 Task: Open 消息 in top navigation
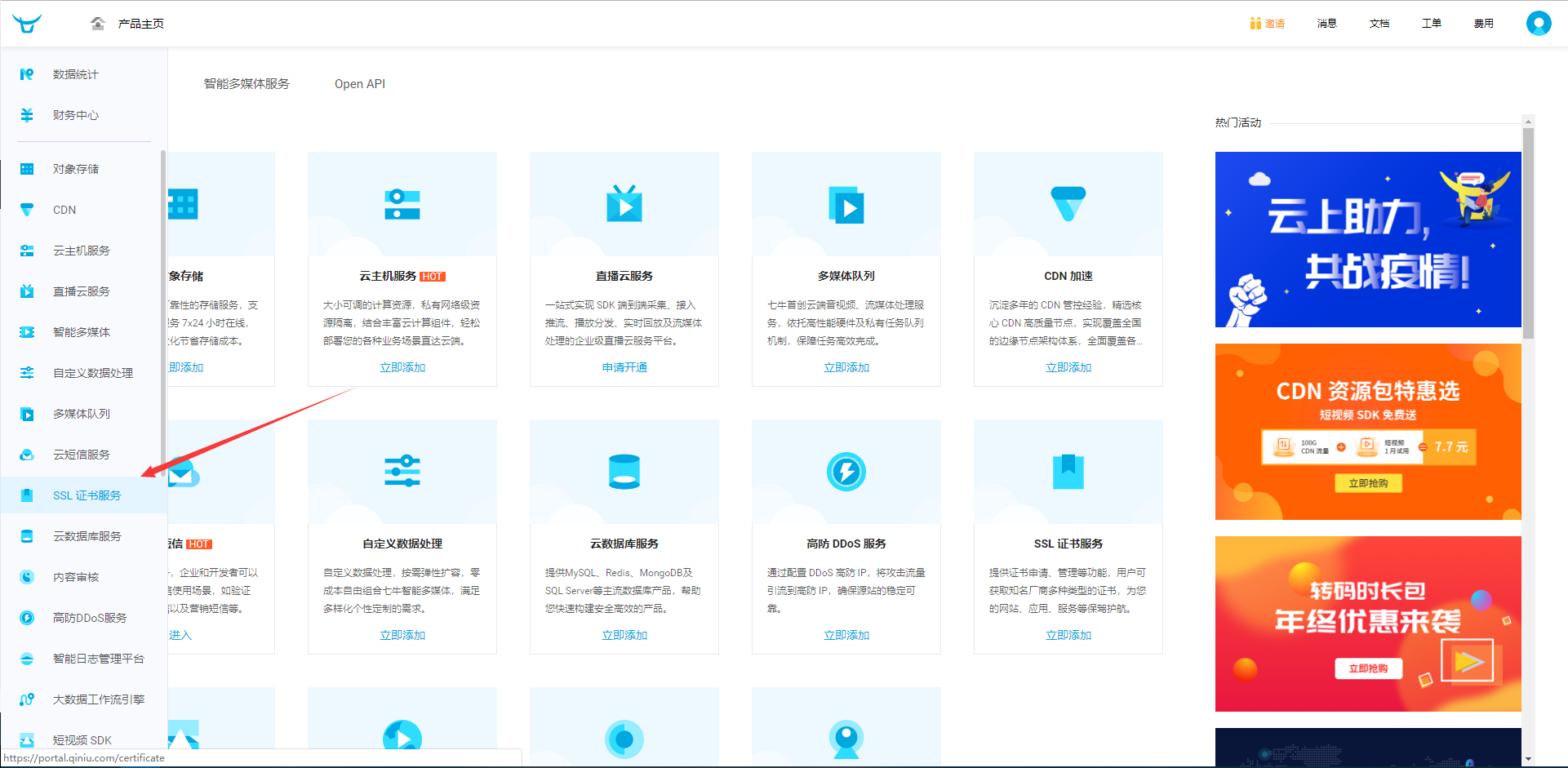click(x=1327, y=24)
